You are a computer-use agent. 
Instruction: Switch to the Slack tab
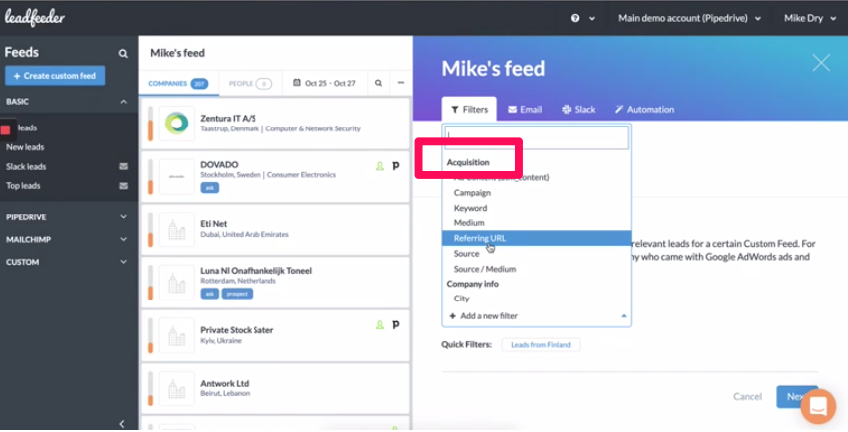click(578, 110)
